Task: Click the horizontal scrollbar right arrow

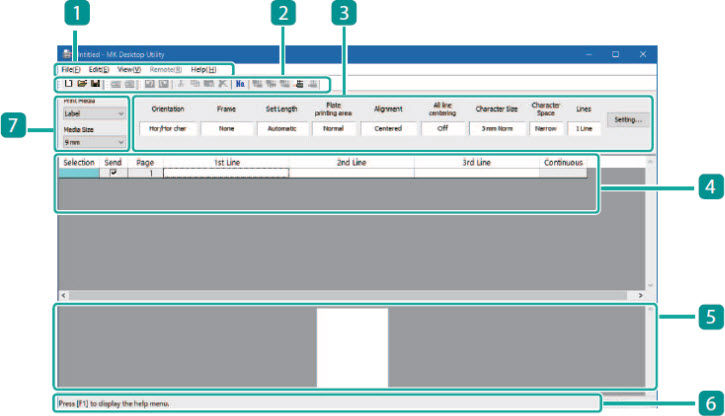Action: (640, 296)
